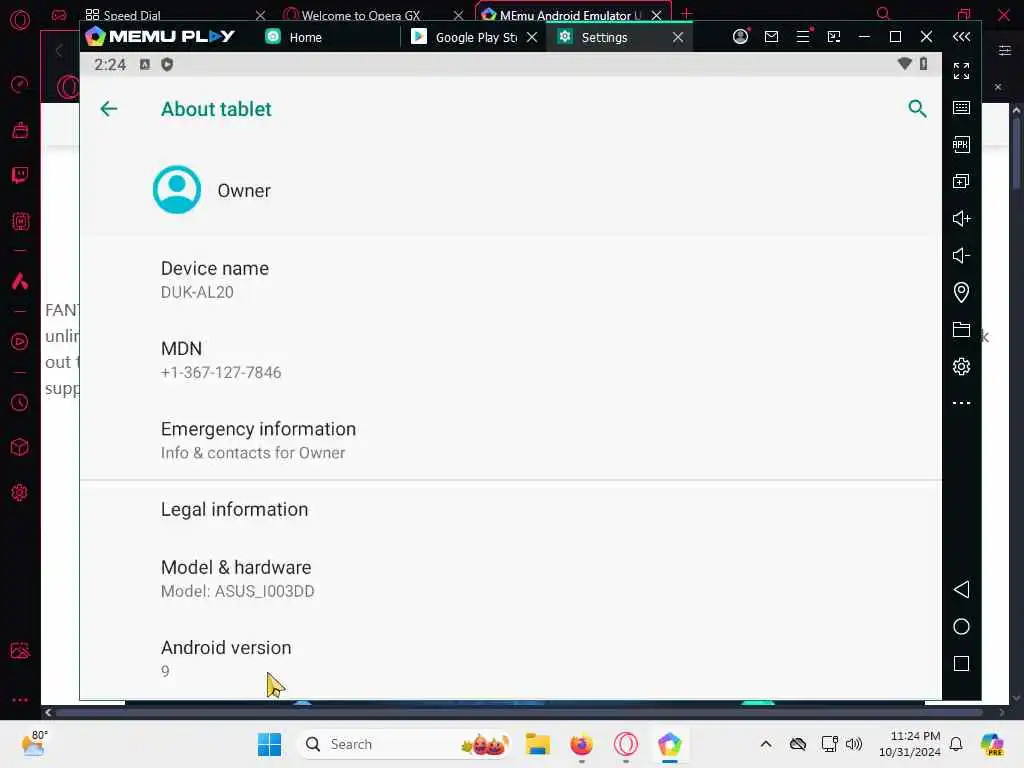Tap the Android recents square button
The height and width of the screenshot is (768, 1024).
pos(961,664)
